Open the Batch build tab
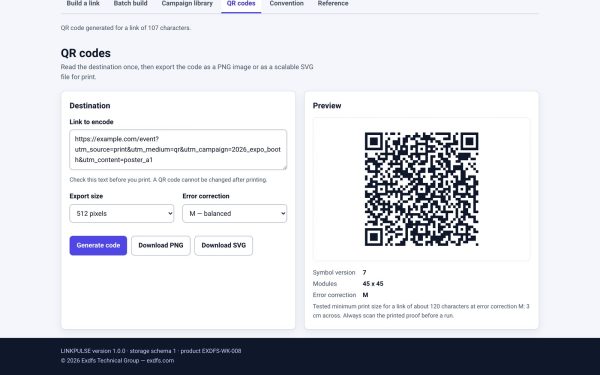600x375 pixels. pyautogui.click(x=130, y=4)
